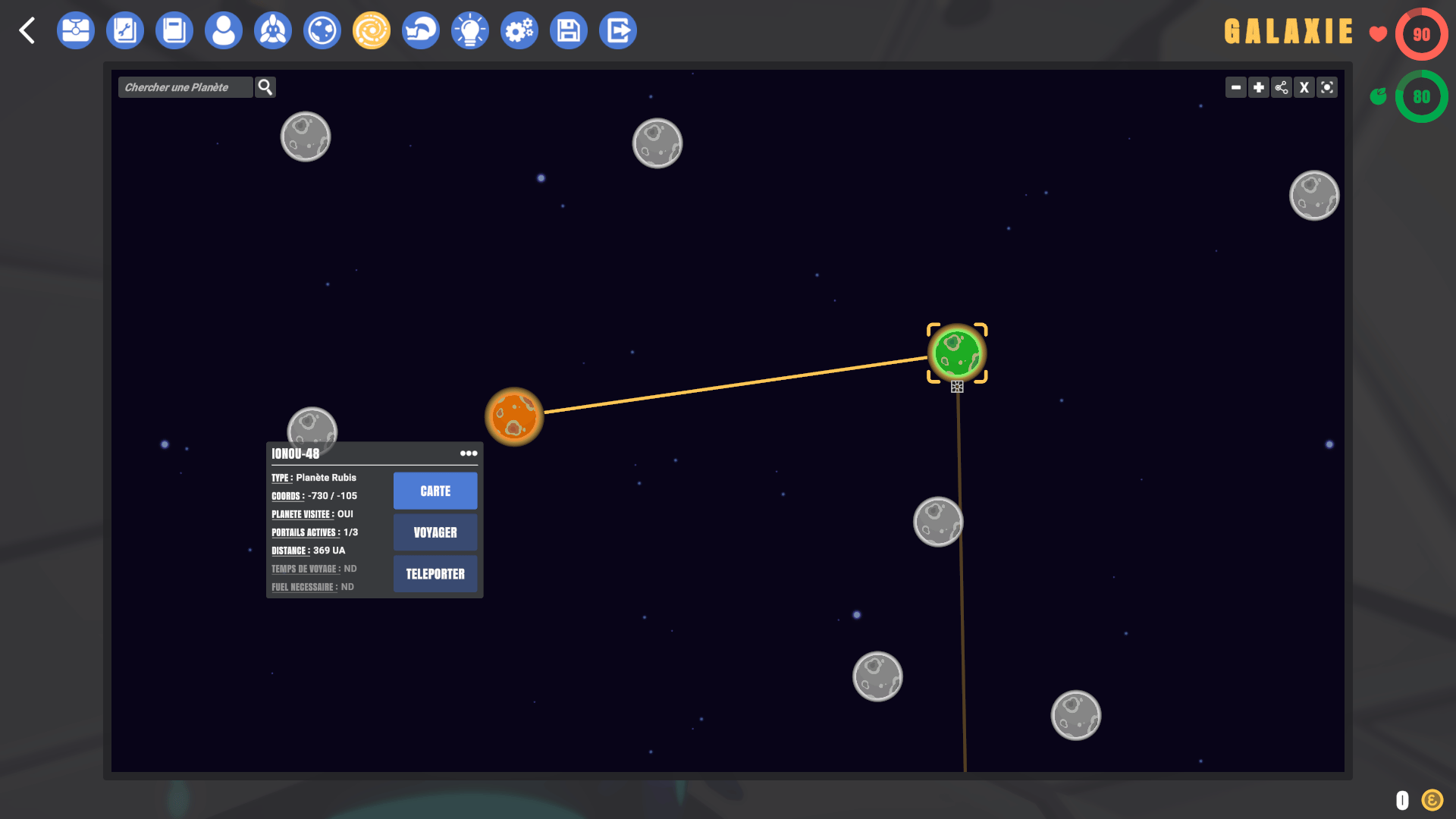1456x819 pixels.
Task: Click the exit door arrow icon
Action: (x=618, y=31)
